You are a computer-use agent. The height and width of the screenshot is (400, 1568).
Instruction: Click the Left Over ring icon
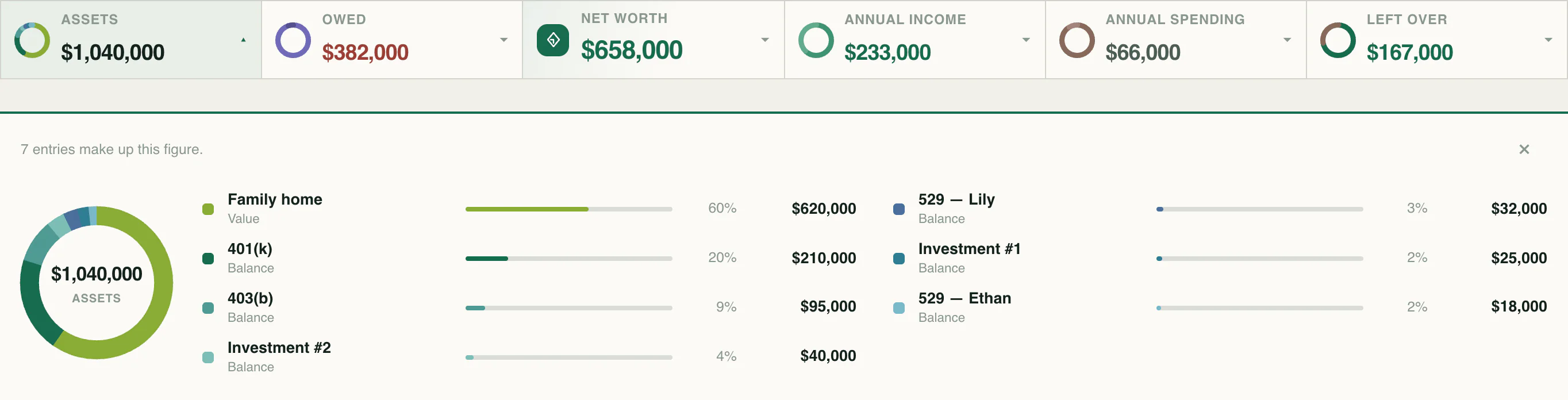tap(1338, 40)
